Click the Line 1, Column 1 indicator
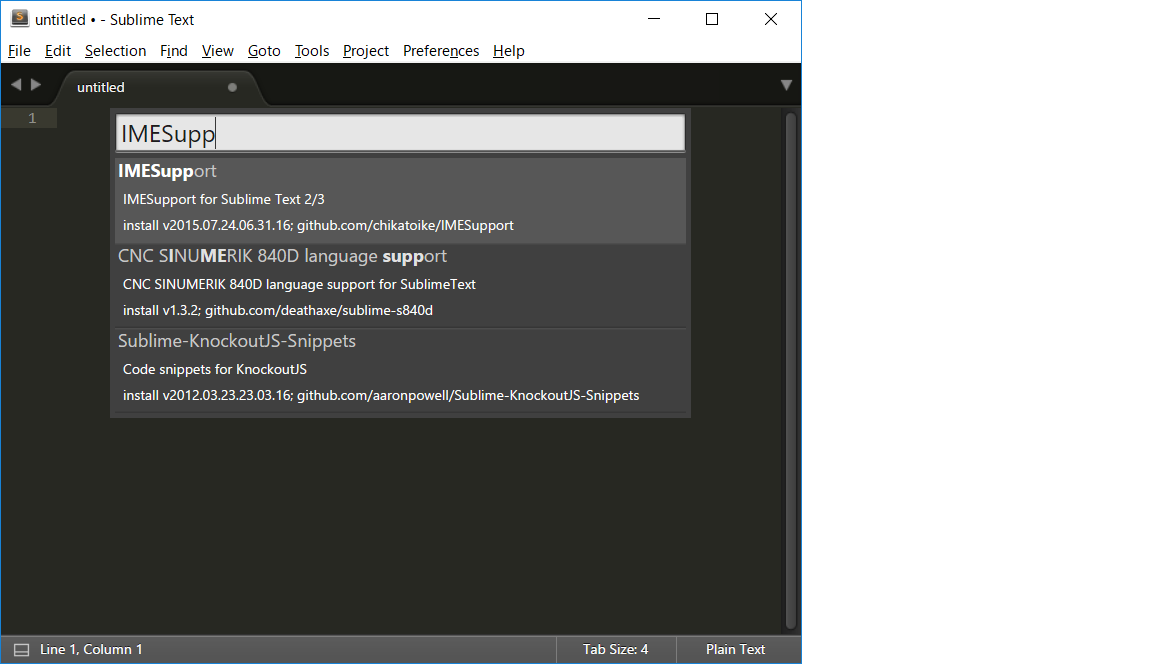The width and height of the screenshot is (1152, 664). pos(90,649)
